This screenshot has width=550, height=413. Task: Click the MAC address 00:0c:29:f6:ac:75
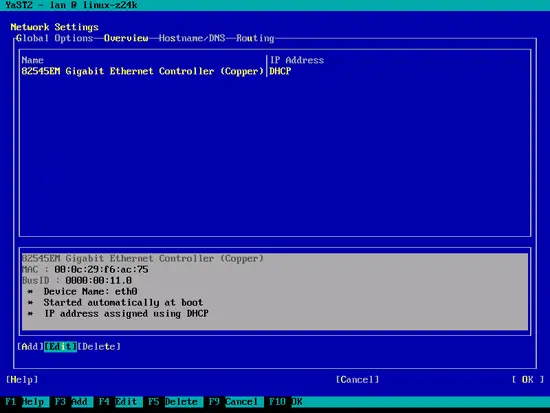pyautogui.click(x=101, y=269)
